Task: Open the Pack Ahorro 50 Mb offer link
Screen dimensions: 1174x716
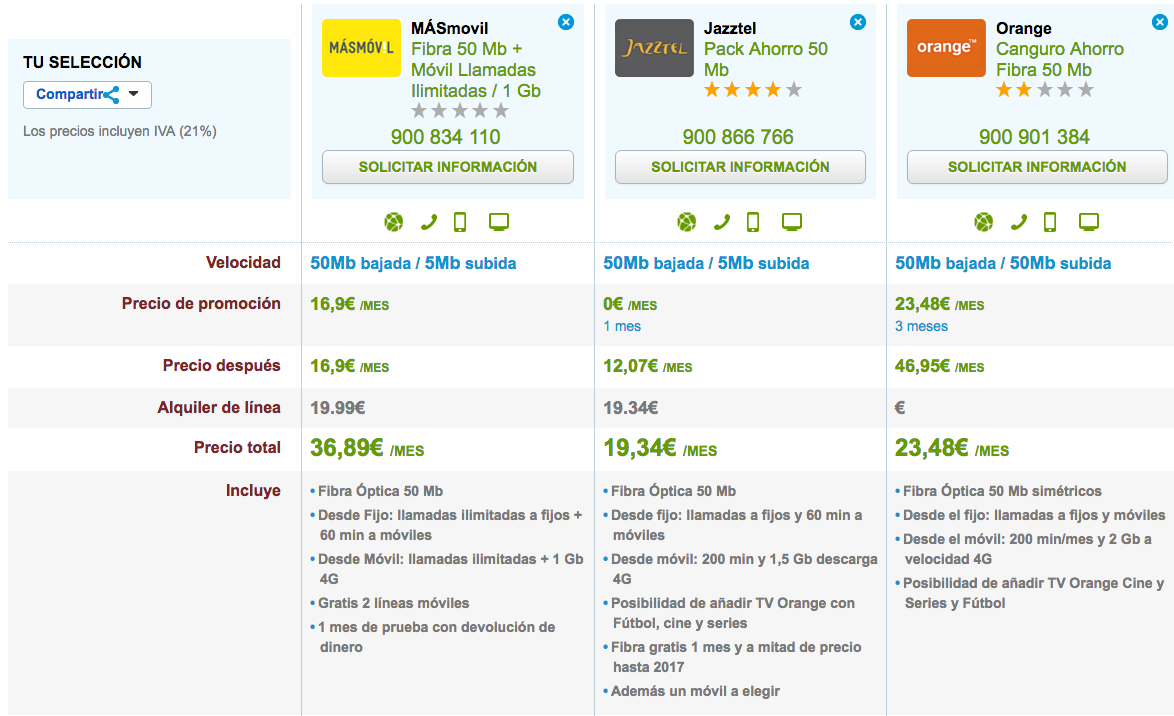Action: (x=765, y=59)
